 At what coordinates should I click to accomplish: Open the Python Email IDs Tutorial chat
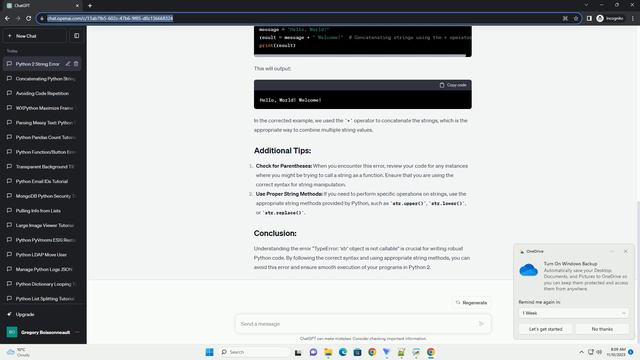pyautogui.click(x=42, y=181)
